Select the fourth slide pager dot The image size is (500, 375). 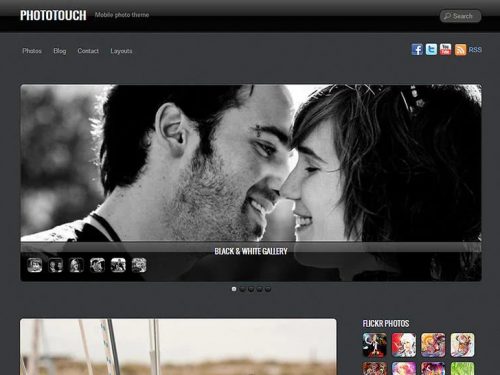pos(259,289)
